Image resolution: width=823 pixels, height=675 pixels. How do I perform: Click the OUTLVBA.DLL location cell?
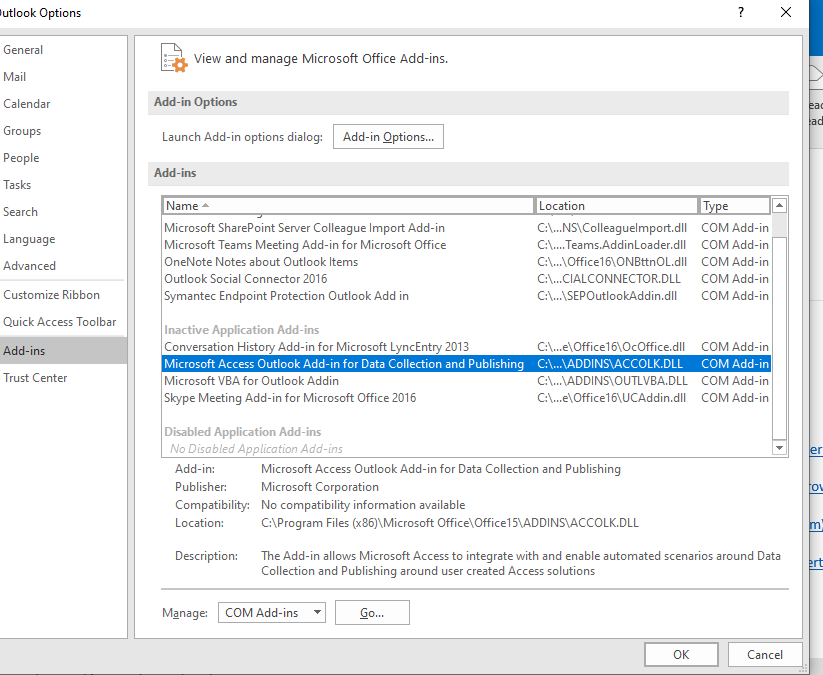pos(613,381)
